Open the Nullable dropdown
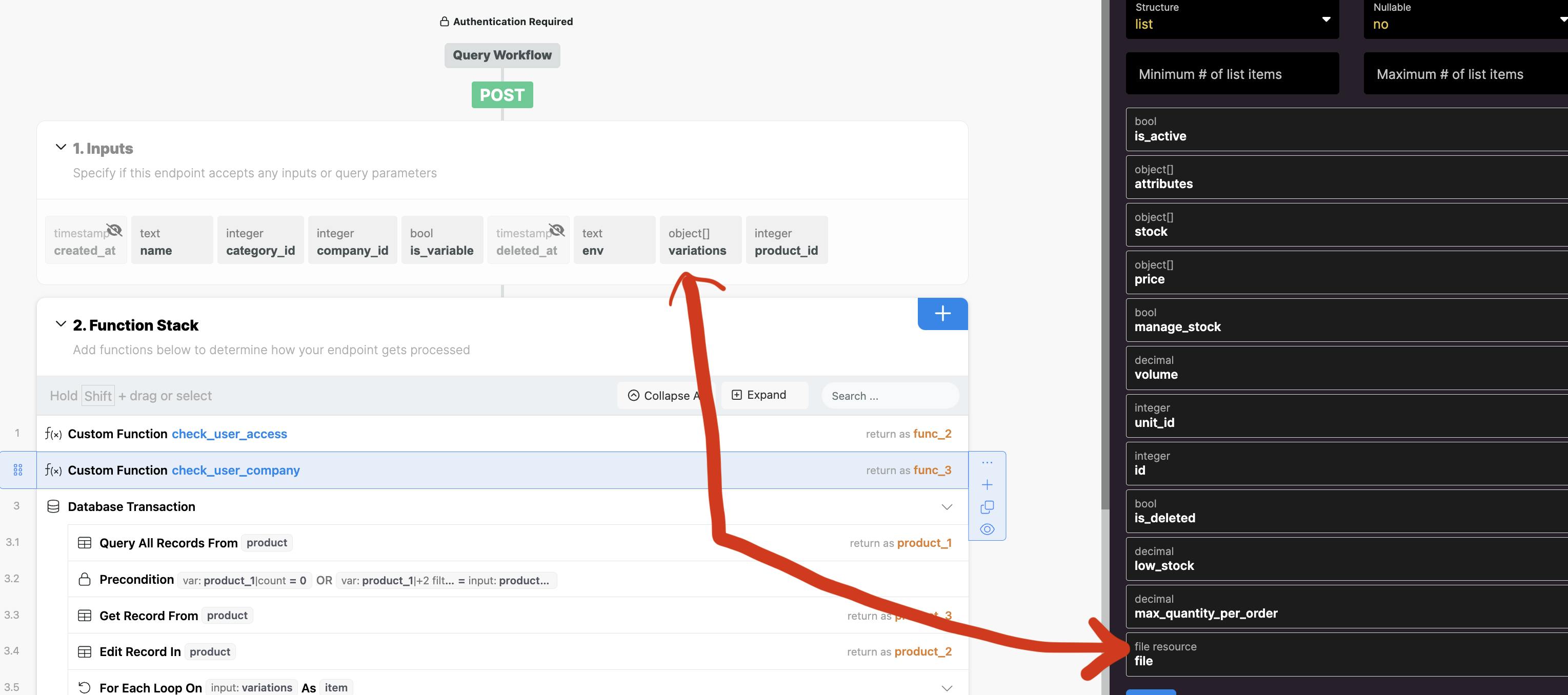The width and height of the screenshot is (1568, 695). tap(1464, 19)
